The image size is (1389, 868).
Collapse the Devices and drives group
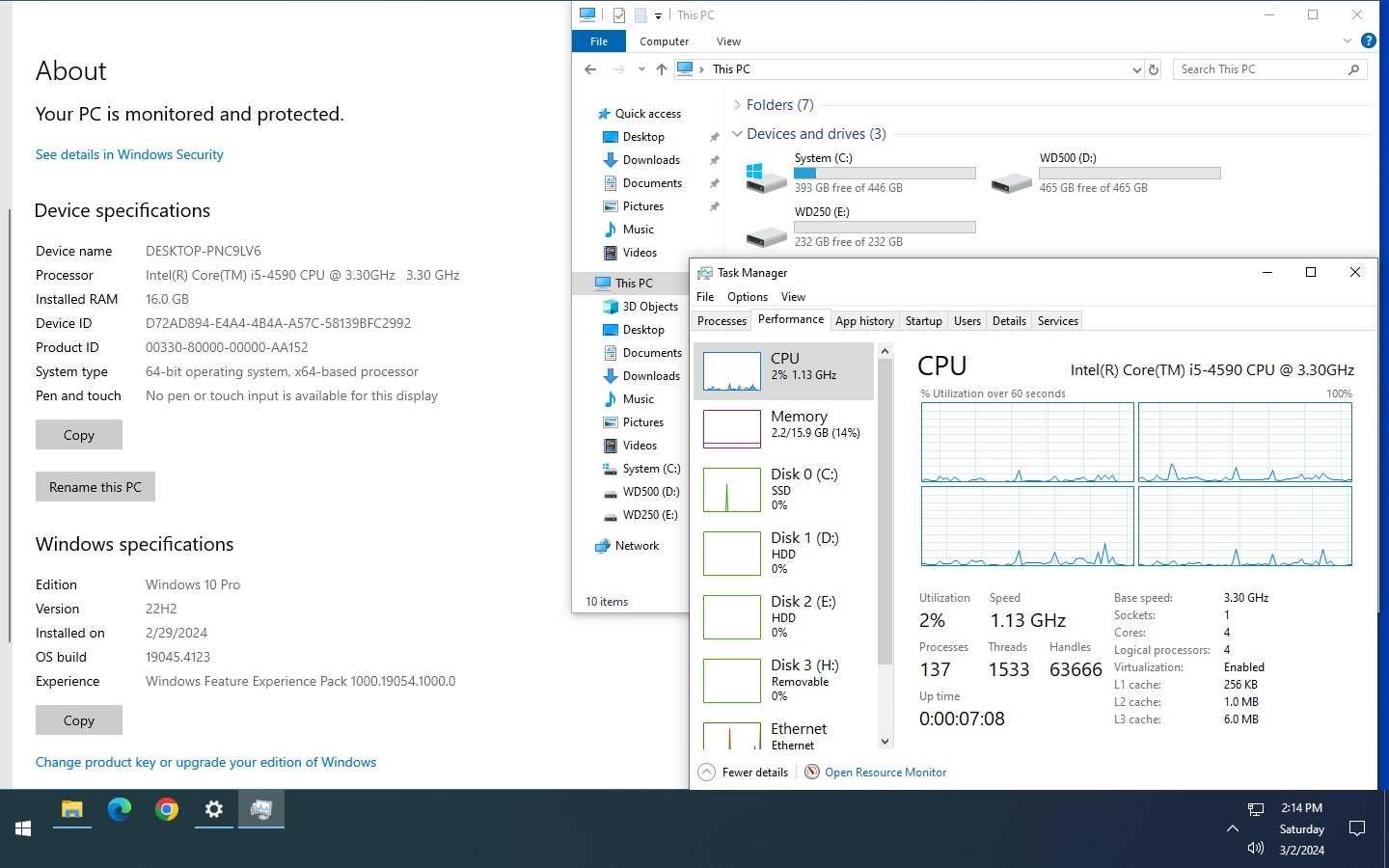pyautogui.click(x=737, y=134)
